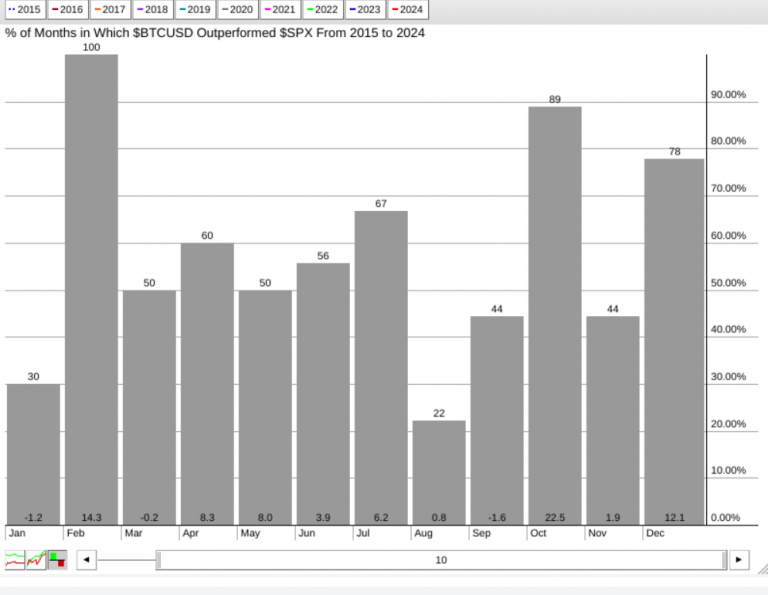The width and height of the screenshot is (768, 595).
Task: Click the 89 label above the Oct bar
Action: click(x=555, y=99)
